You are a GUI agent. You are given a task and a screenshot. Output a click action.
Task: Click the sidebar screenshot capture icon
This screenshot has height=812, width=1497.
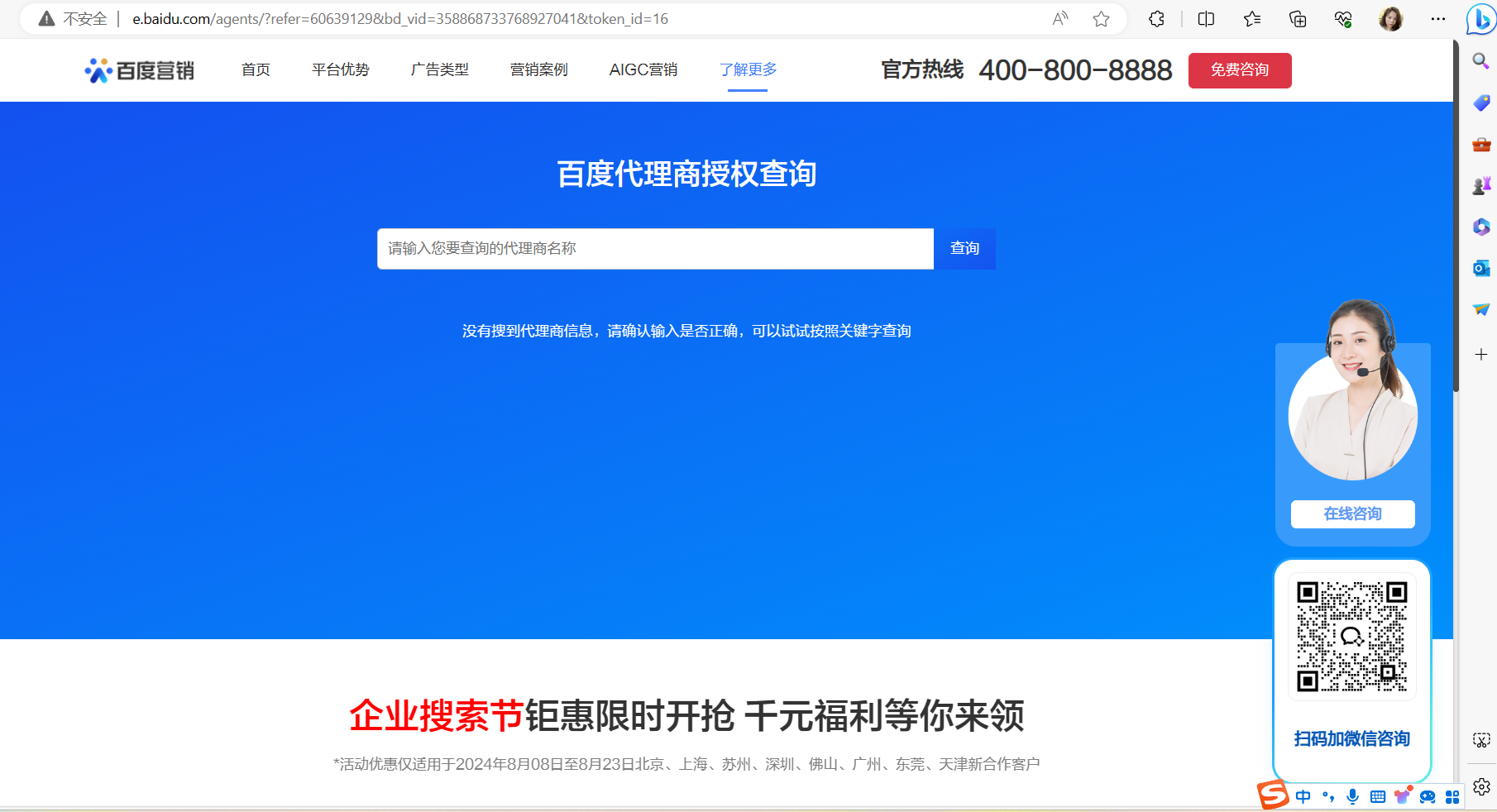pos(1480,740)
